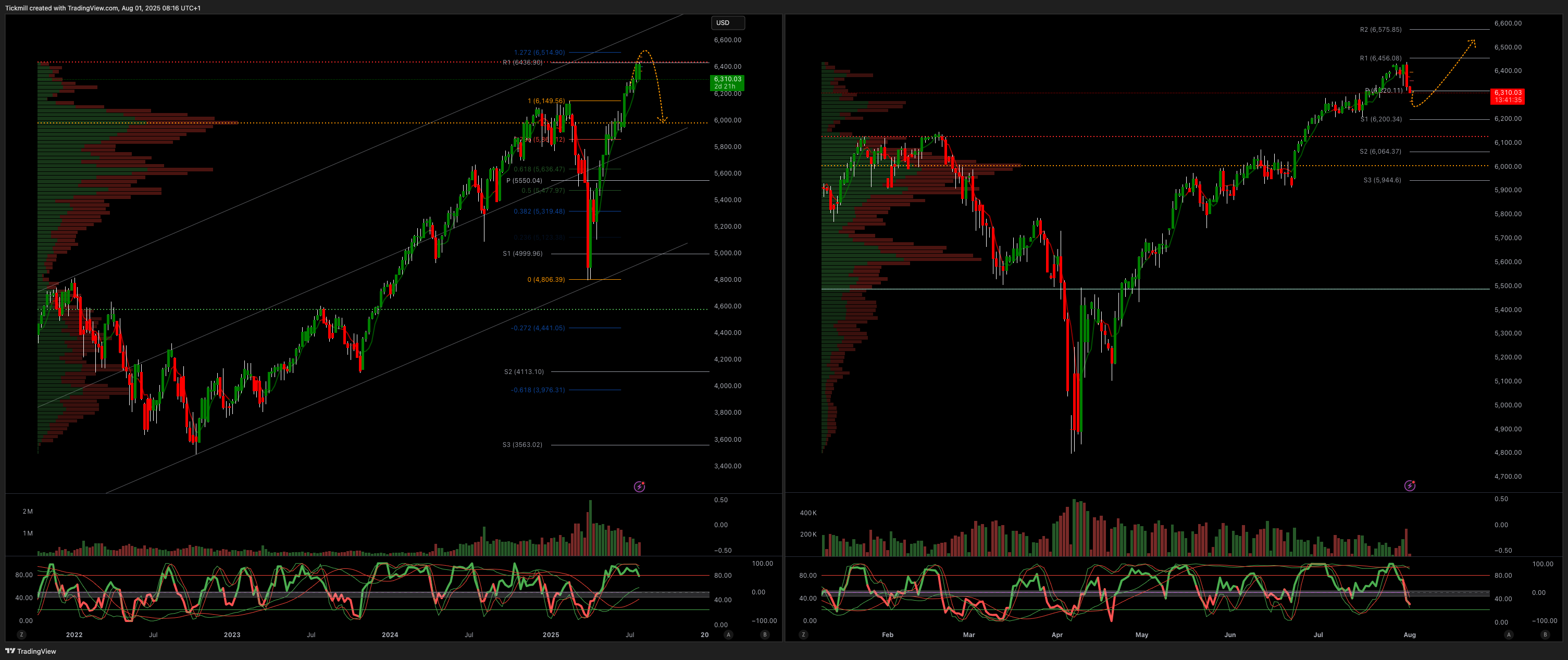Screen dimensions: 1568x660
Task: Click the 2022 label on the left time axis
Action: click(74, 634)
